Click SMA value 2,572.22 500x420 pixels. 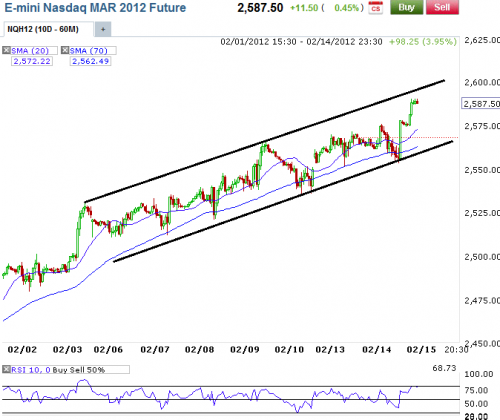[x=32, y=61]
